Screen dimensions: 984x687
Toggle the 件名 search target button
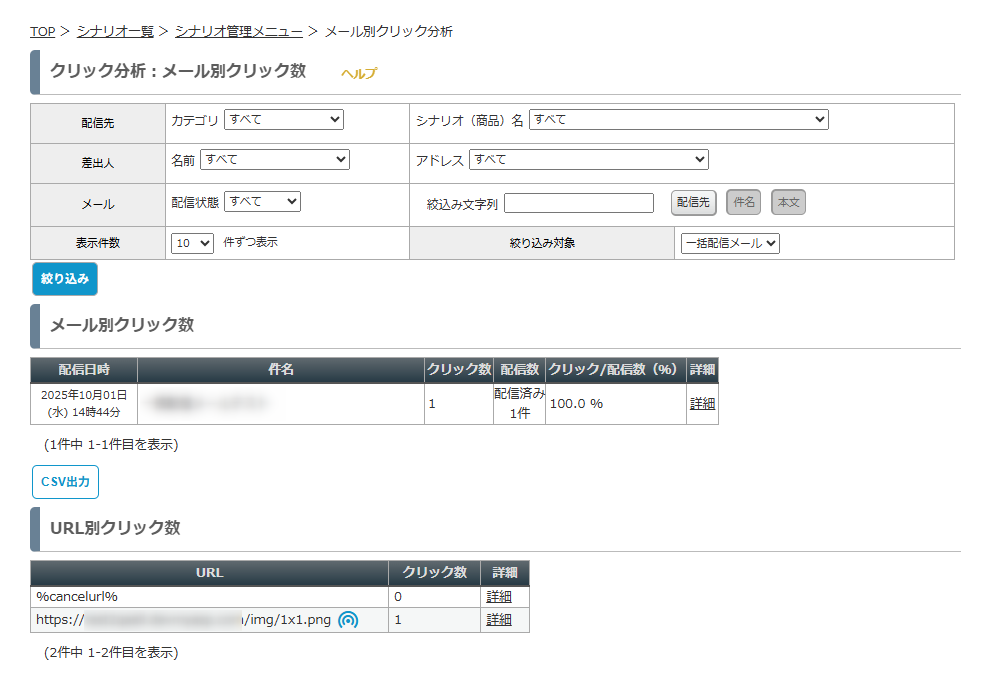[743, 202]
